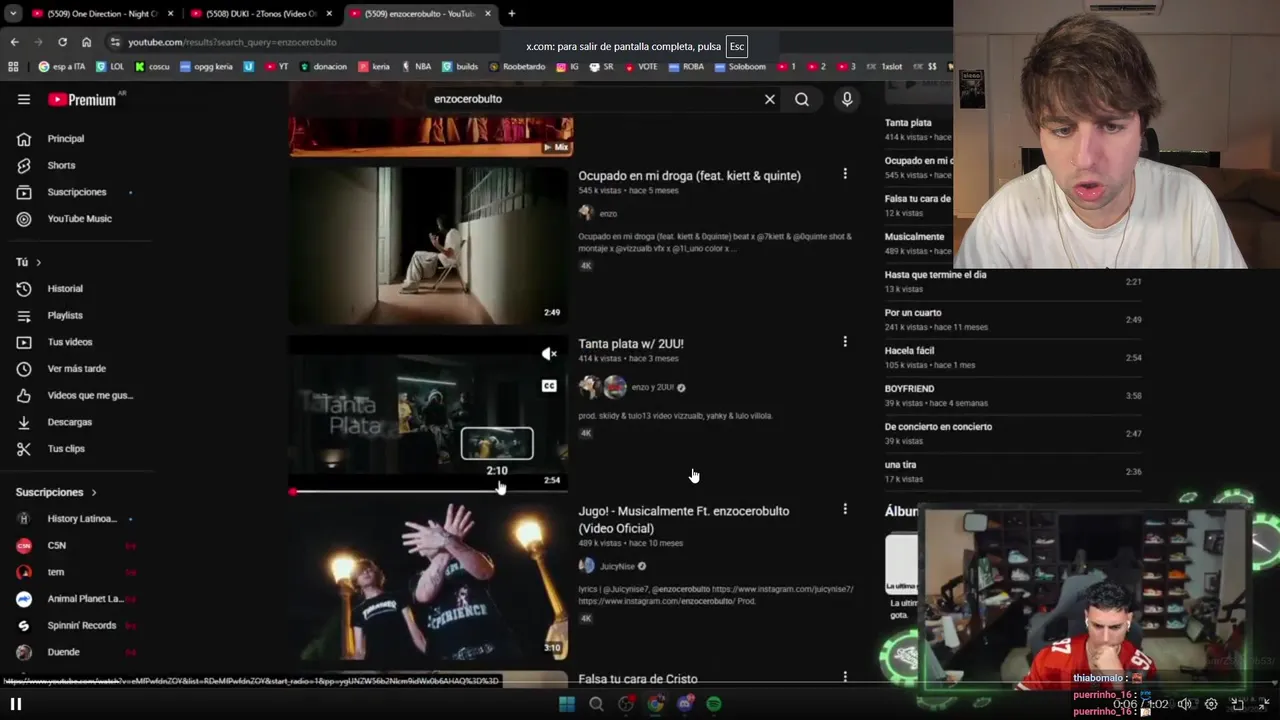Image resolution: width=1280 pixels, height=720 pixels.
Task: Open Tus videos in sidebar
Action: point(72,342)
